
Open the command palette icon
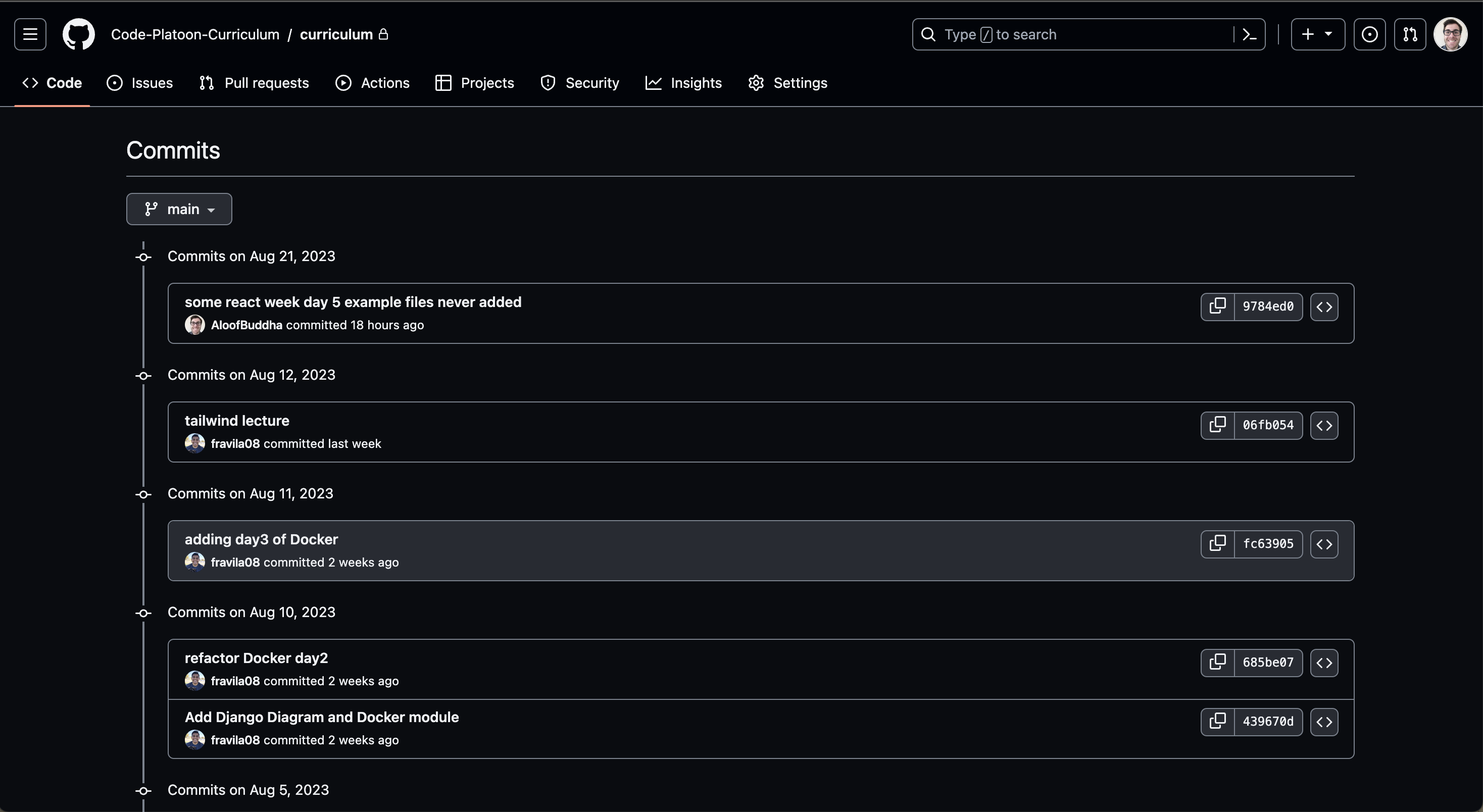[1248, 34]
